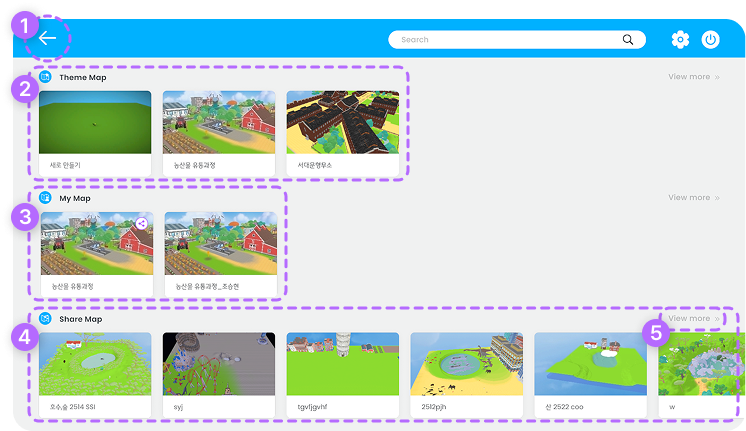Click share icon on My Map thumbnail

click(x=142, y=224)
